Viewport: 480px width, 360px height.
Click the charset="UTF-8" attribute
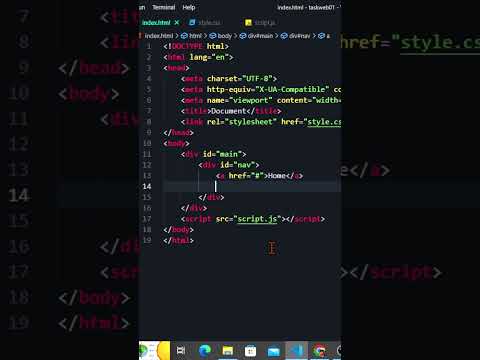pos(240,79)
